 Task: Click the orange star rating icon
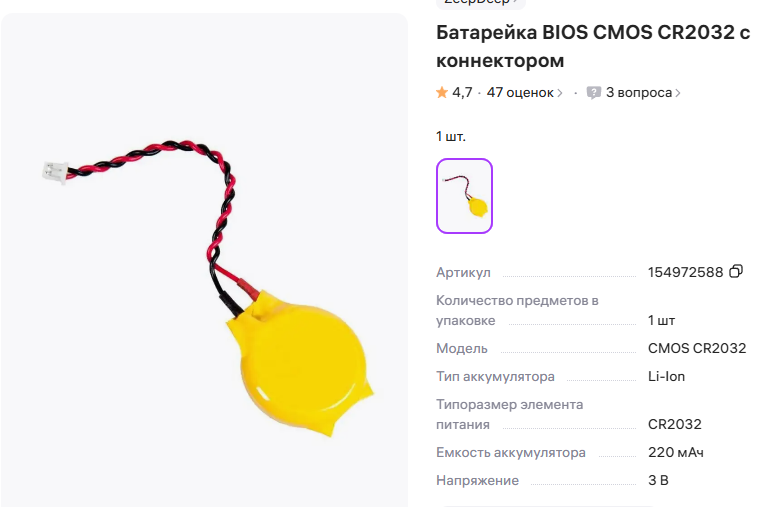442,92
